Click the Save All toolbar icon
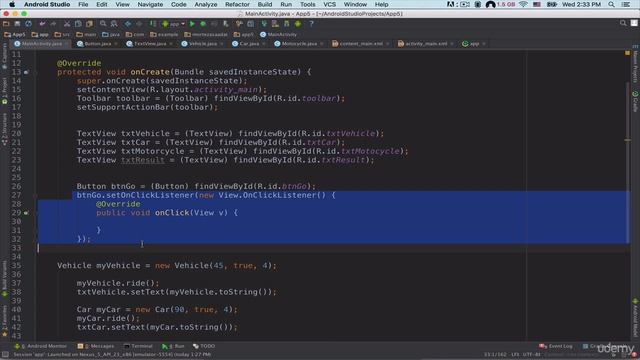The width and height of the screenshot is (640, 360). tap(17, 24)
